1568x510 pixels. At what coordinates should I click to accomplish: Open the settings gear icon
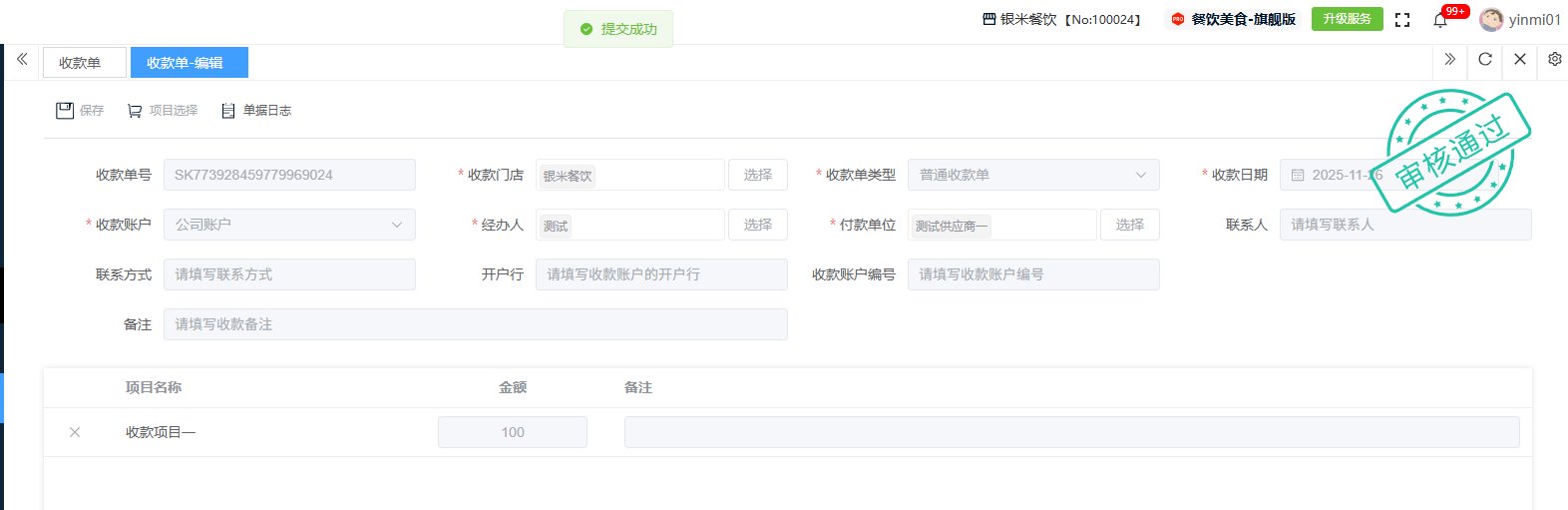click(x=1554, y=59)
